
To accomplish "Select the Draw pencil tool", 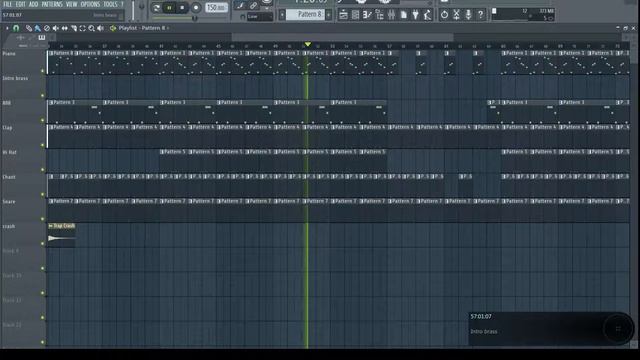I will click(29, 28).
